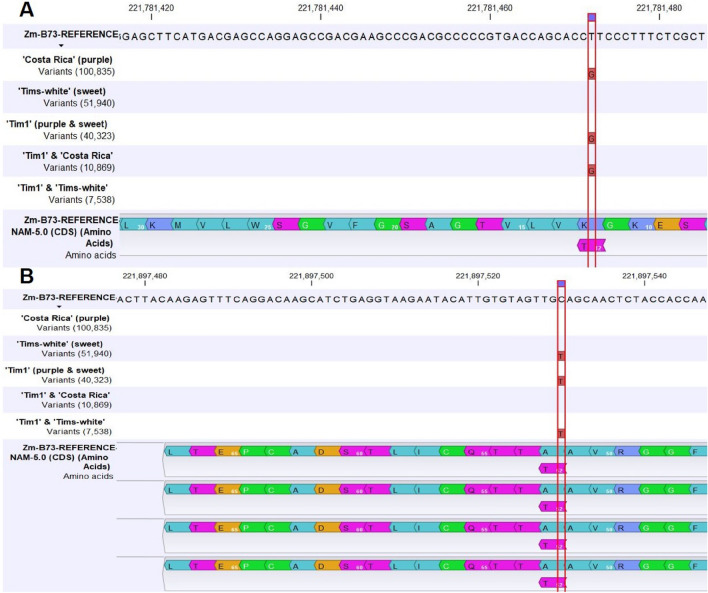Select the G variant in panel A 'Tim1' & 'Costa Rica' track
The height and width of the screenshot is (593, 708).
pos(592,170)
